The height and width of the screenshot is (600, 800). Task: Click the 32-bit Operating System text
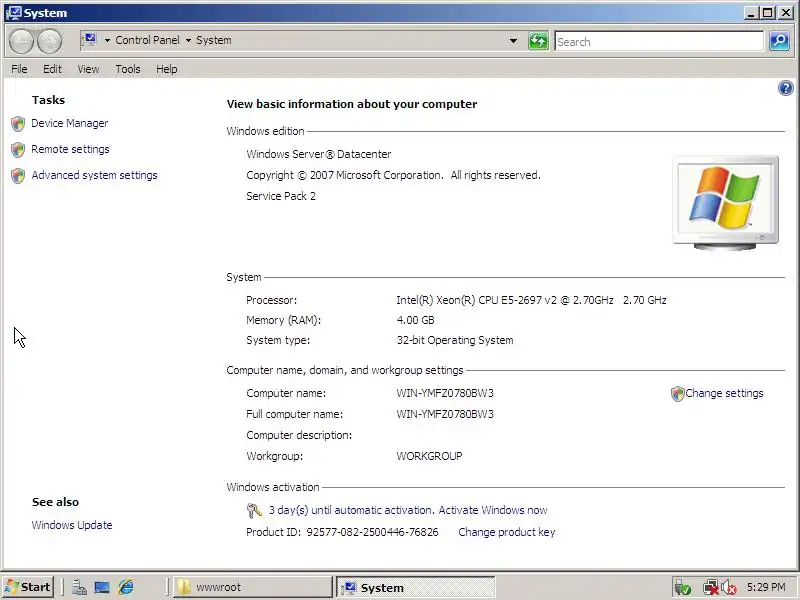[455, 340]
